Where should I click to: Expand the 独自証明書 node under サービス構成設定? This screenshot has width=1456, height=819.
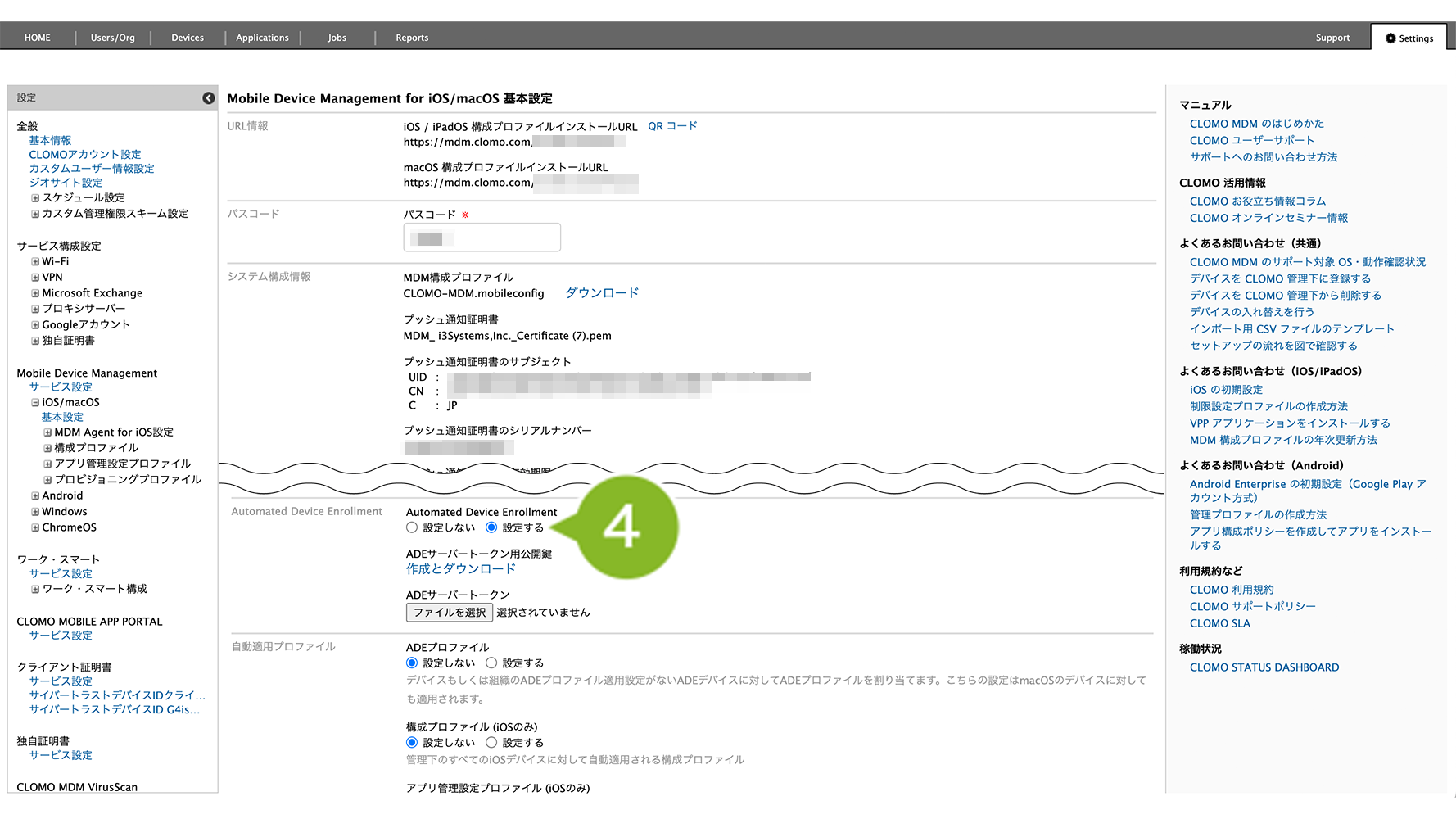coord(35,341)
